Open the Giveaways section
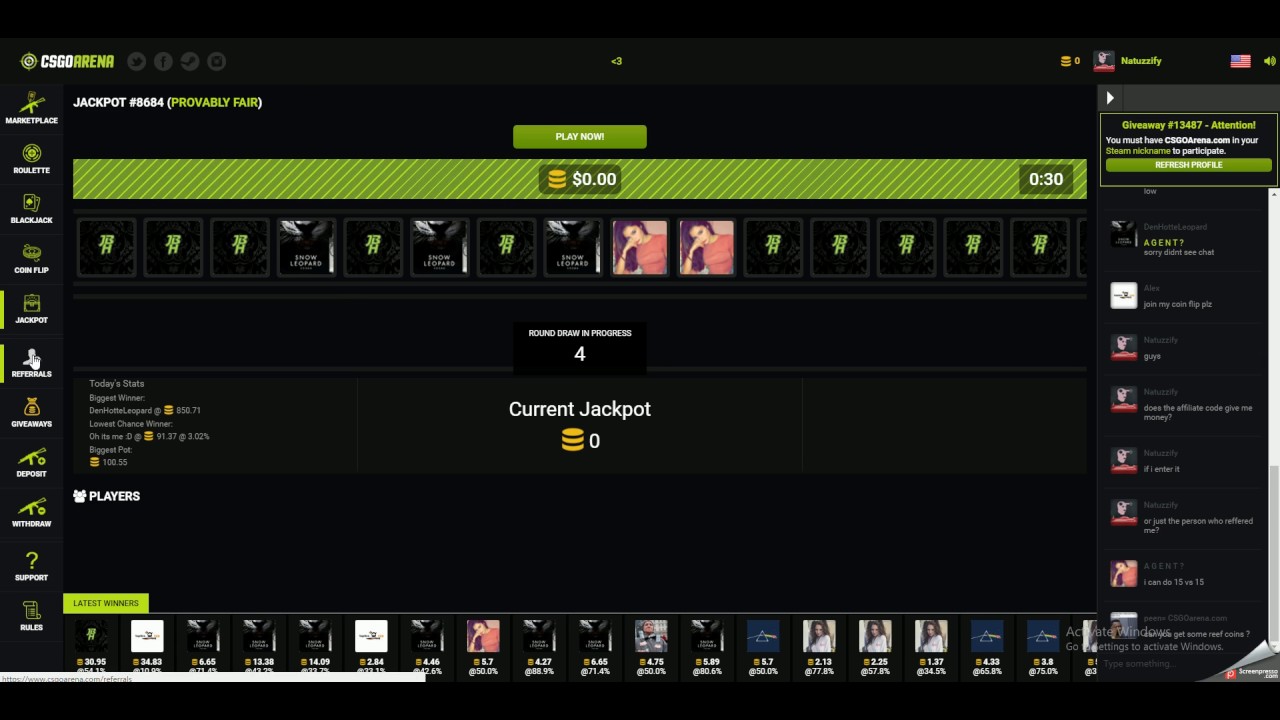Screen dimensions: 1280x720 [31, 413]
